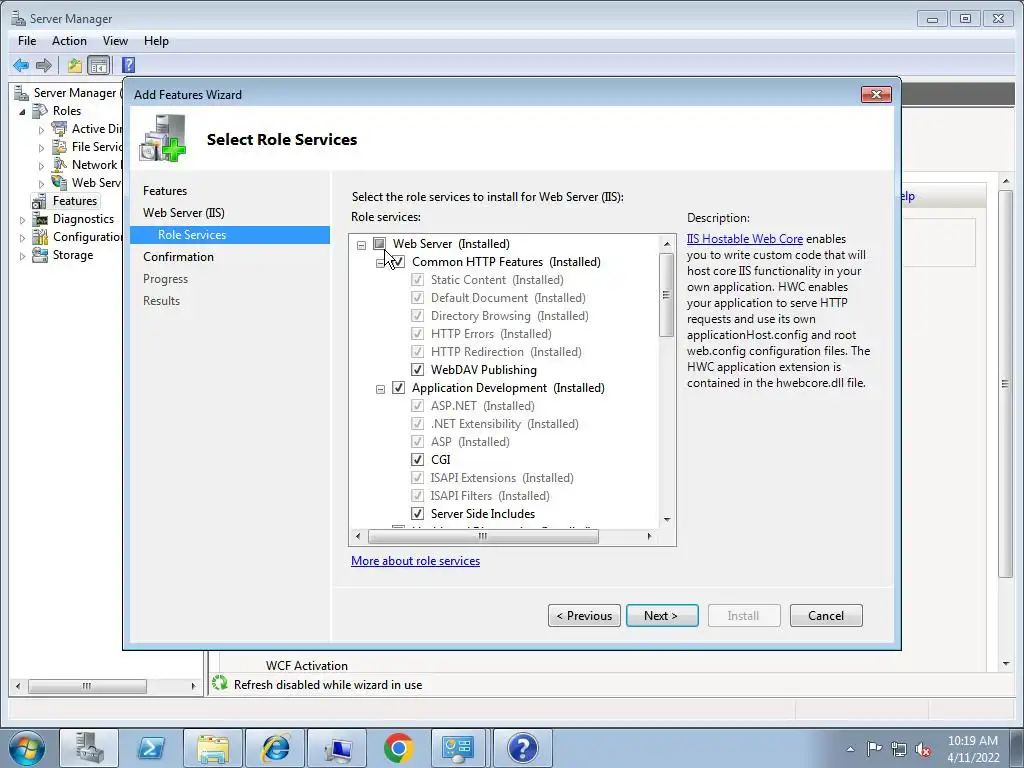1024x768 pixels.
Task: Collapse the Common HTTP Features node
Action: [x=380, y=263]
